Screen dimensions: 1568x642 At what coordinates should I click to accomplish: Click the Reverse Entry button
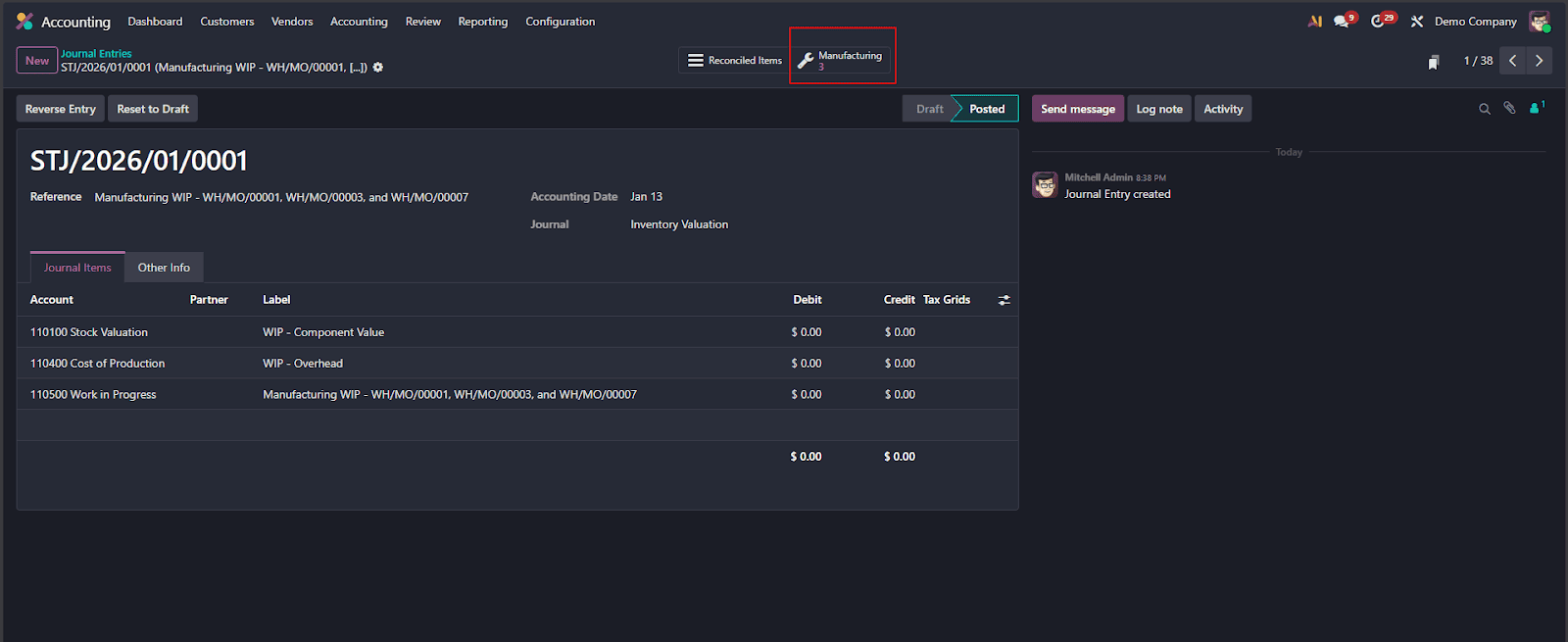click(61, 109)
